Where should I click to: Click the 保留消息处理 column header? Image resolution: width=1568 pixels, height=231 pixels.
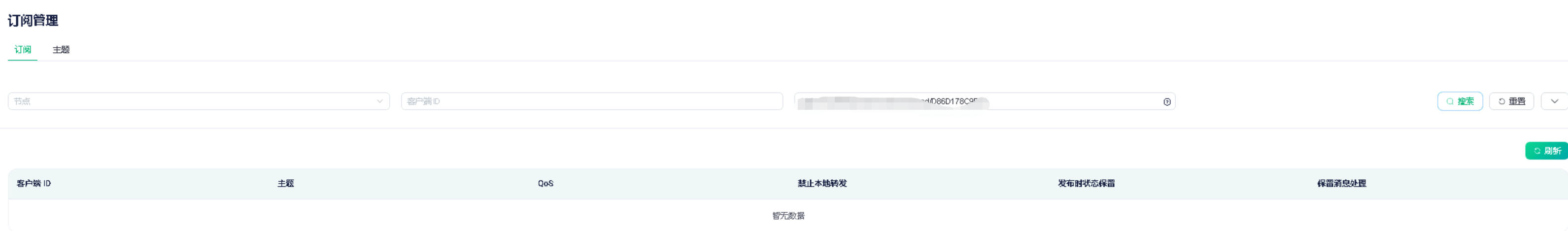[1341, 184]
